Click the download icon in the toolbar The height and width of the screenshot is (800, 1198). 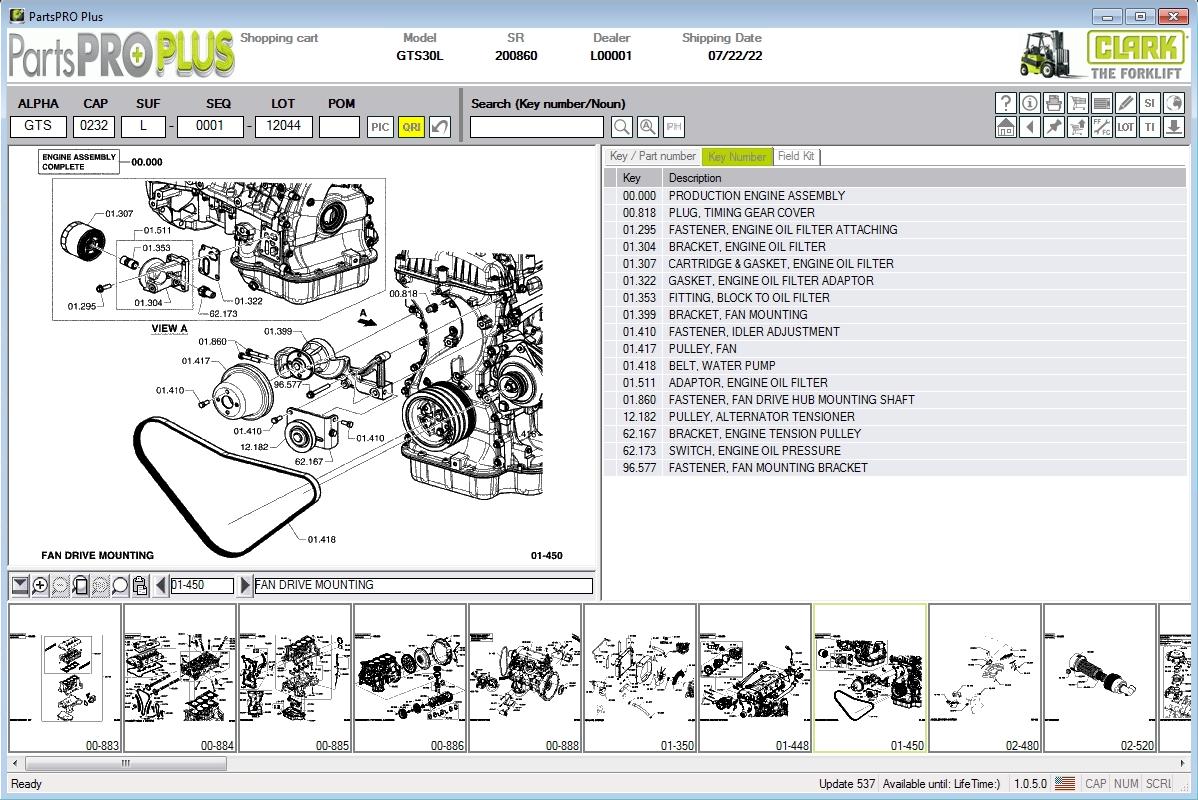[1173, 127]
